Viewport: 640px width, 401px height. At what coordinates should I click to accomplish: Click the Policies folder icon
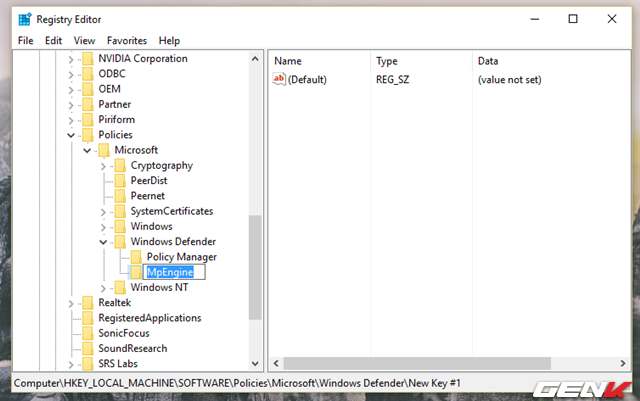[x=88, y=135]
